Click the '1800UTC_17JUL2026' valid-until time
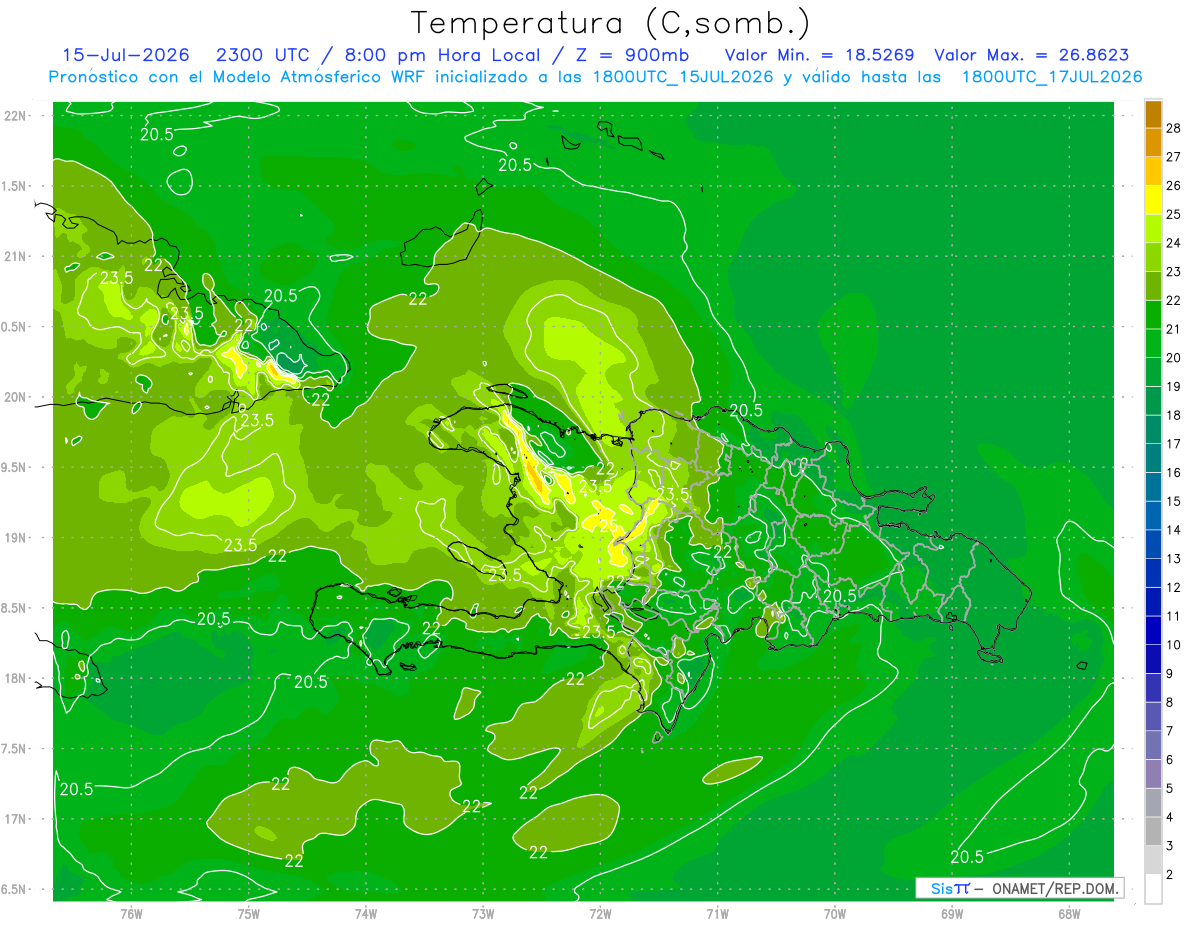Image resolution: width=1200 pixels, height=927 pixels. pos(1052,77)
